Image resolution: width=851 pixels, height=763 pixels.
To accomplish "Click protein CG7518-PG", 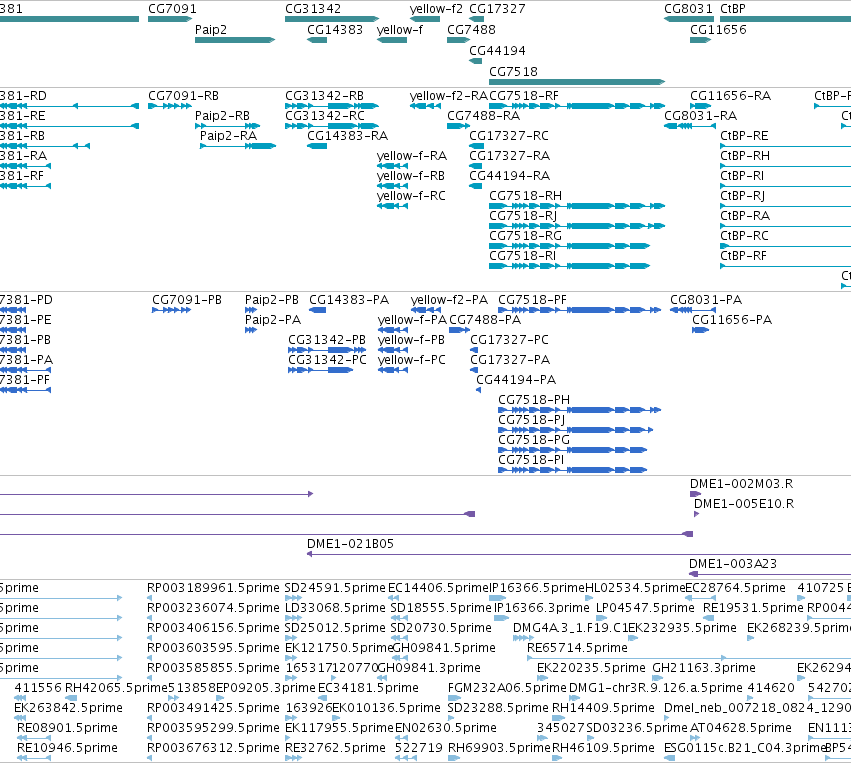I will click(573, 450).
